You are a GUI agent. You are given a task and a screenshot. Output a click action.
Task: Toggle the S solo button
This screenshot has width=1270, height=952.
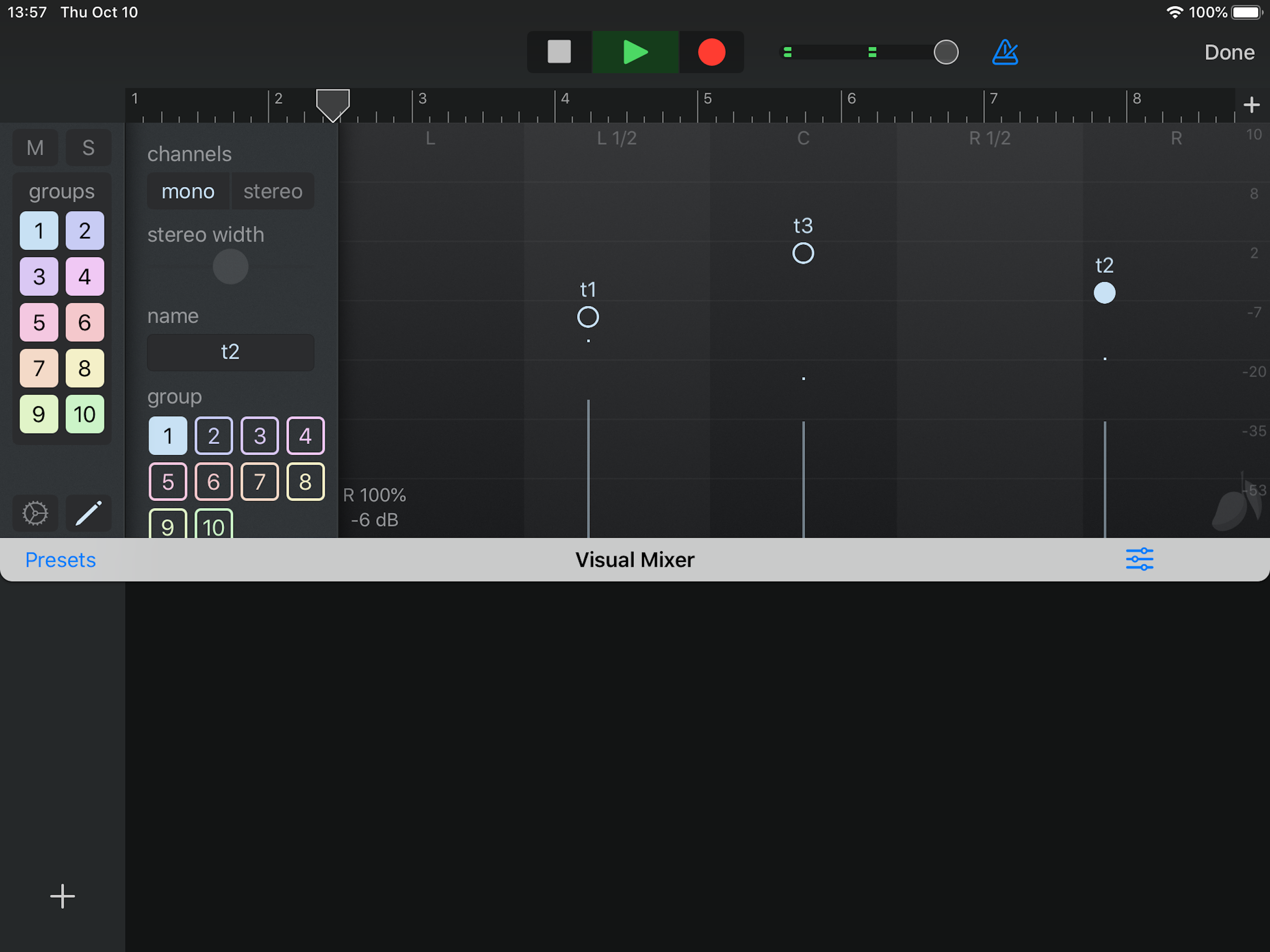tap(88, 147)
